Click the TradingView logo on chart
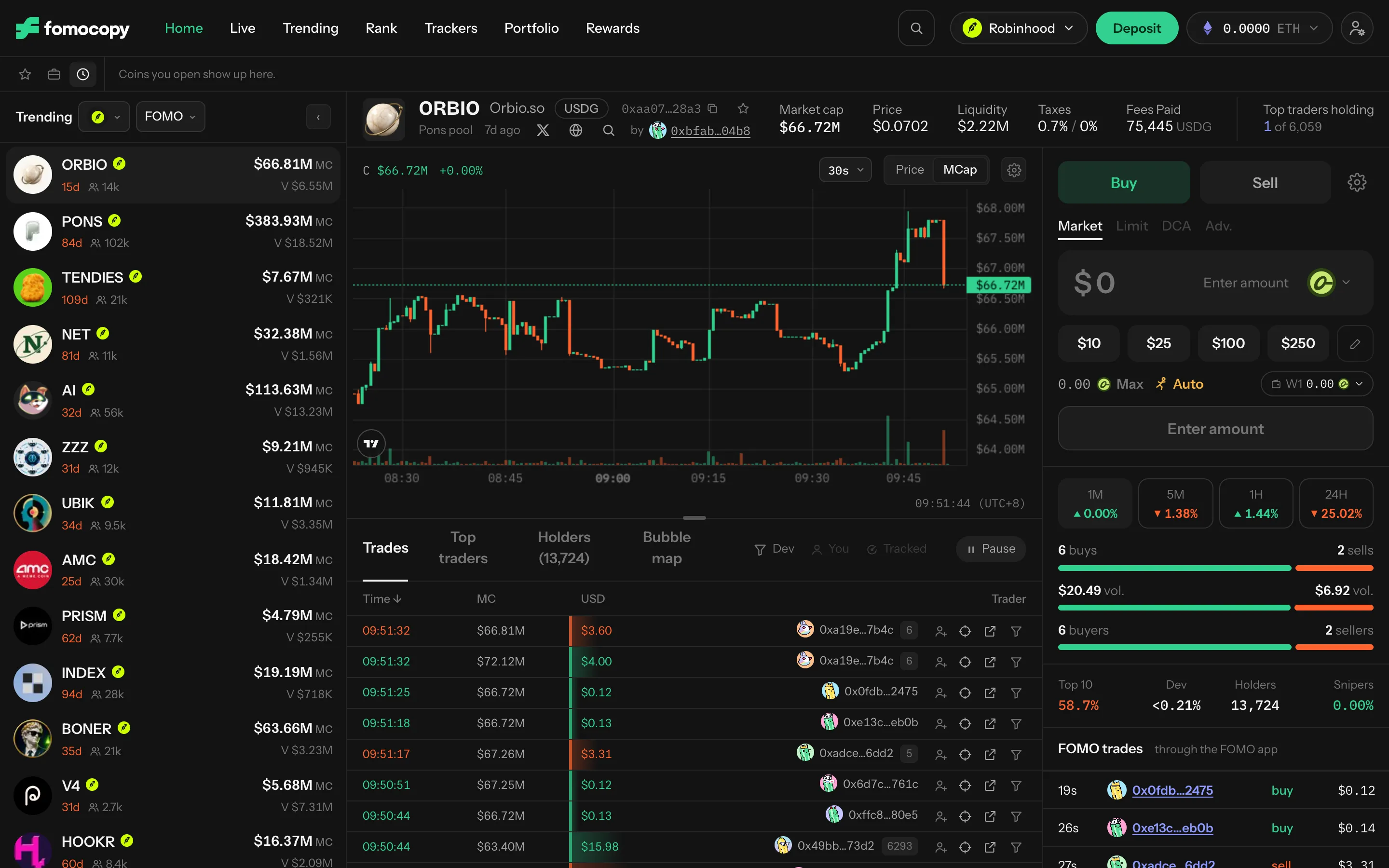1389x868 pixels. point(371,443)
